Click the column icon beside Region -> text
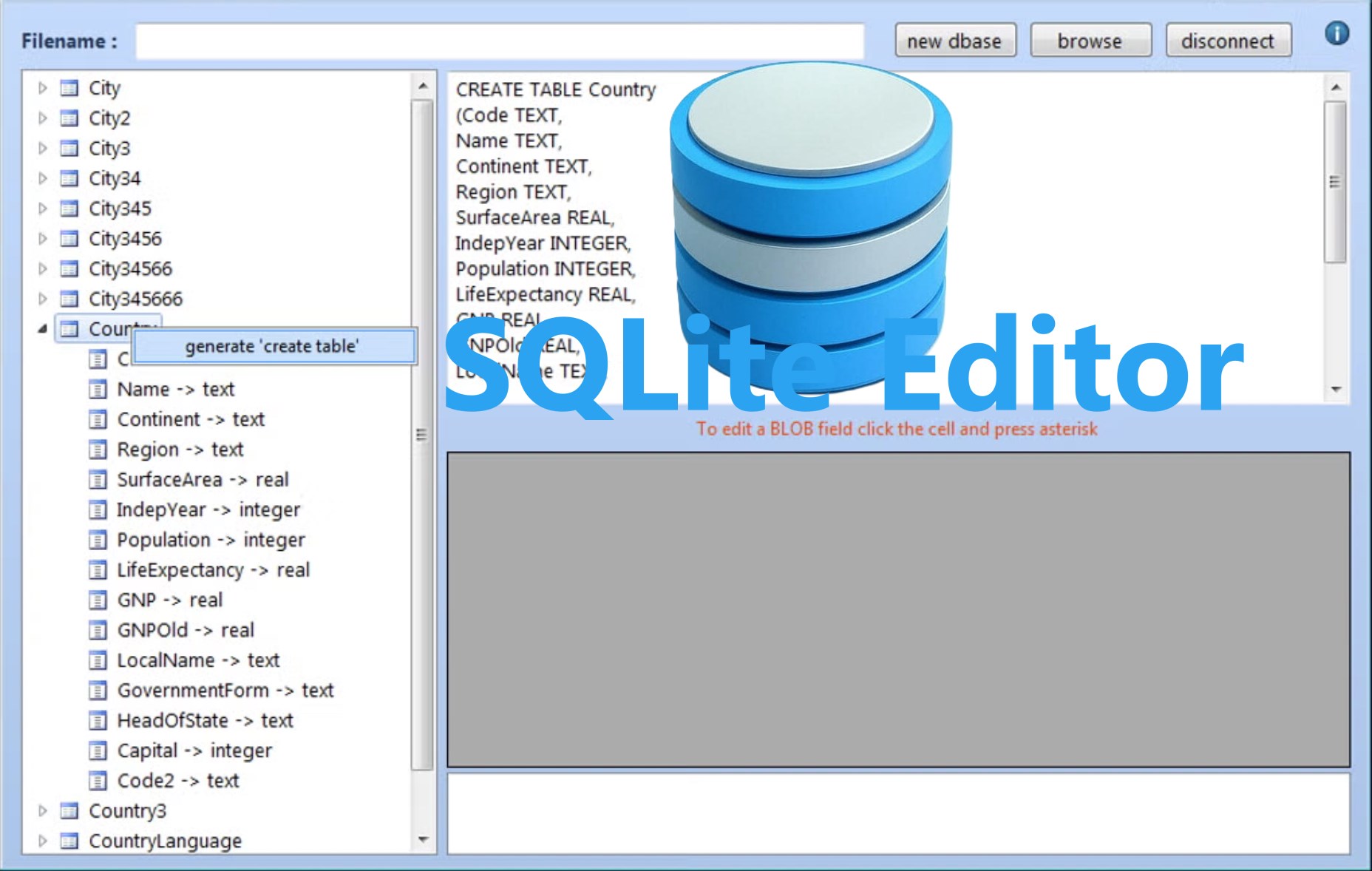Viewport: 1372px width, 871px height. [x=98, y=450]
